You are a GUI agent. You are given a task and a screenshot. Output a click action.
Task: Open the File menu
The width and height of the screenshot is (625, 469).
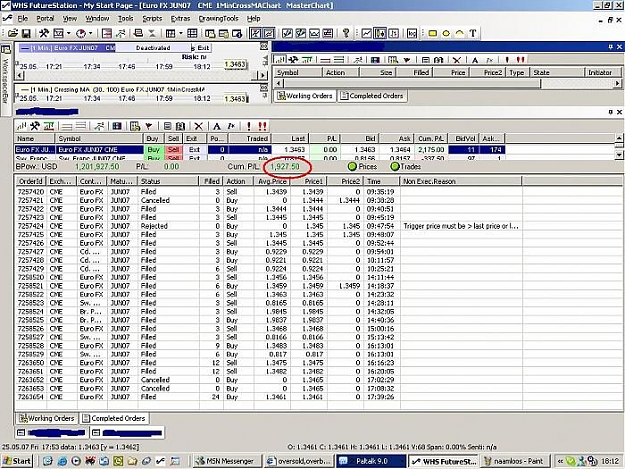pos(22,18)
